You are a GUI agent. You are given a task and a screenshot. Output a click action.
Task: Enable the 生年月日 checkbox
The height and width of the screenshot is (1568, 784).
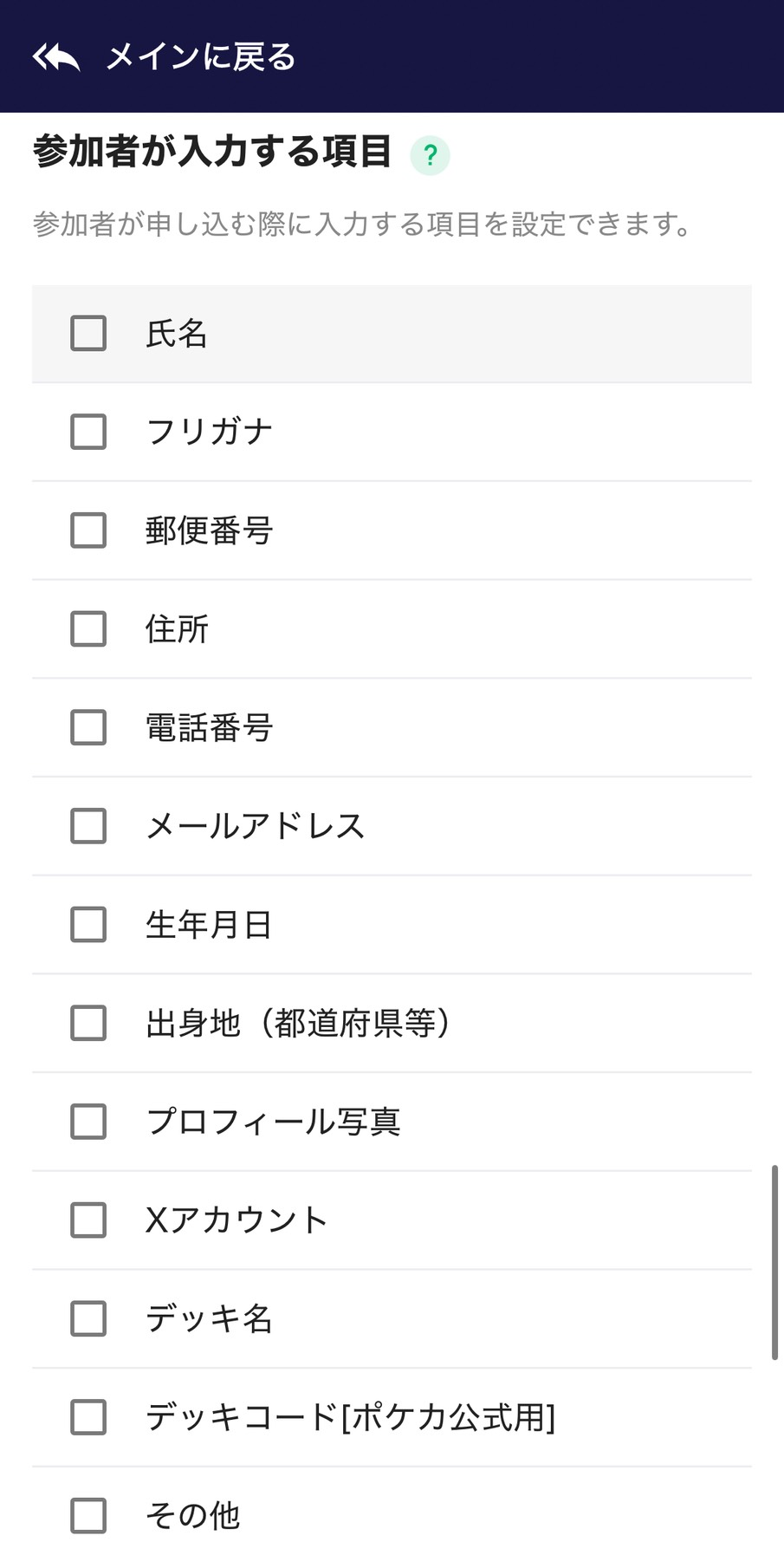[88, 925]
